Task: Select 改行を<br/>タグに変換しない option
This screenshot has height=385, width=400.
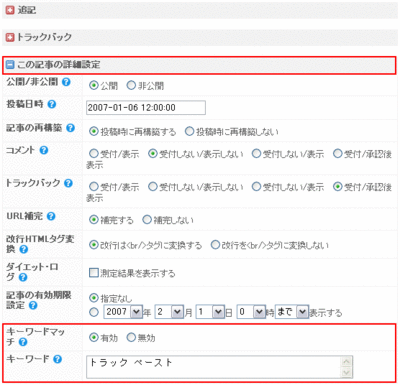Action: 215,245
